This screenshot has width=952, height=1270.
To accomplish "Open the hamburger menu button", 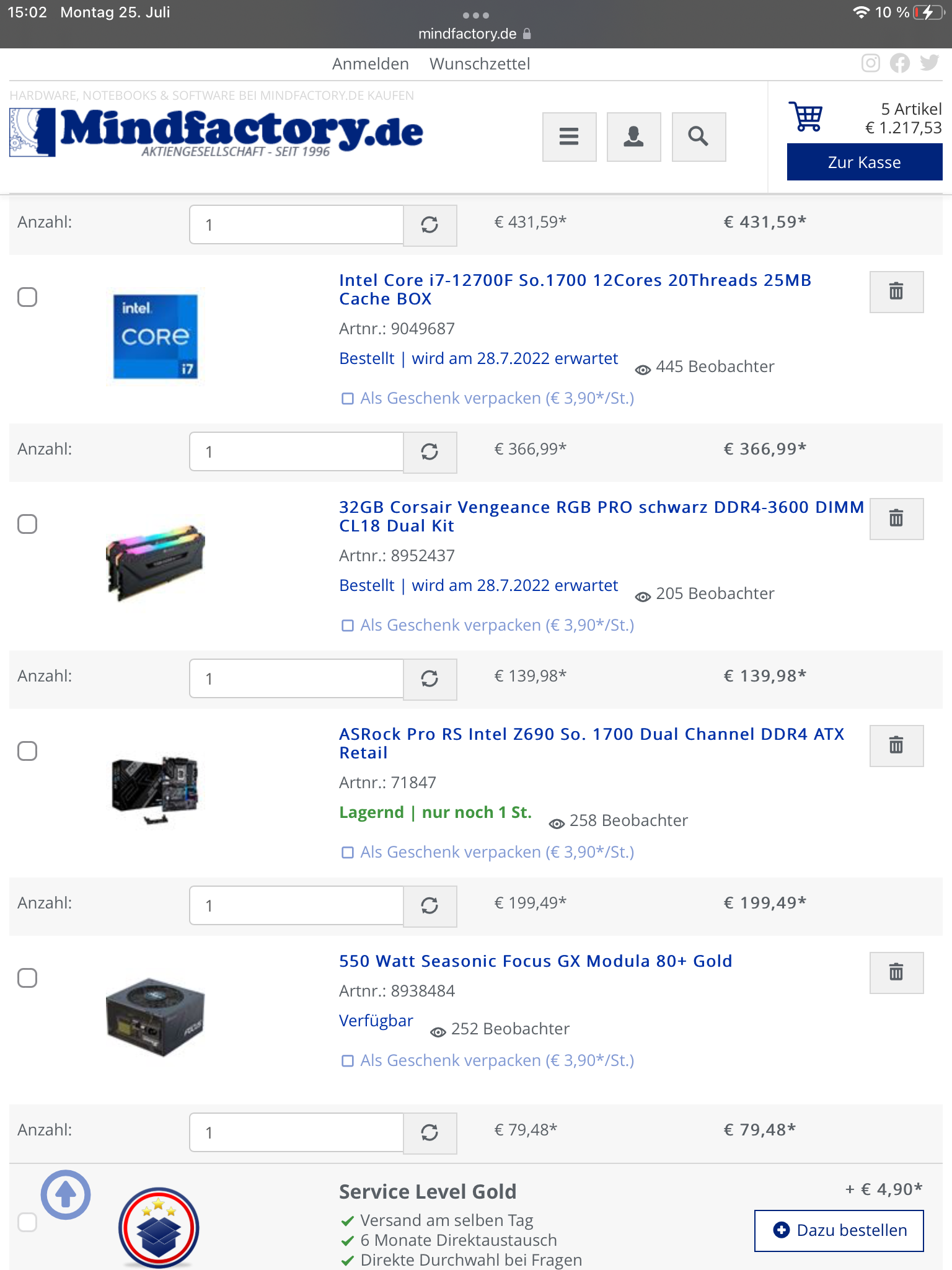I will pyautogui.click(x=569, y=136).
